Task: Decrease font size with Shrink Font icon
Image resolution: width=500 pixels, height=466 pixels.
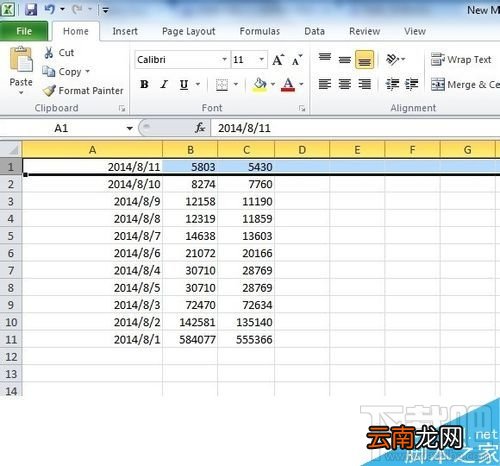Action: [297, 60]
